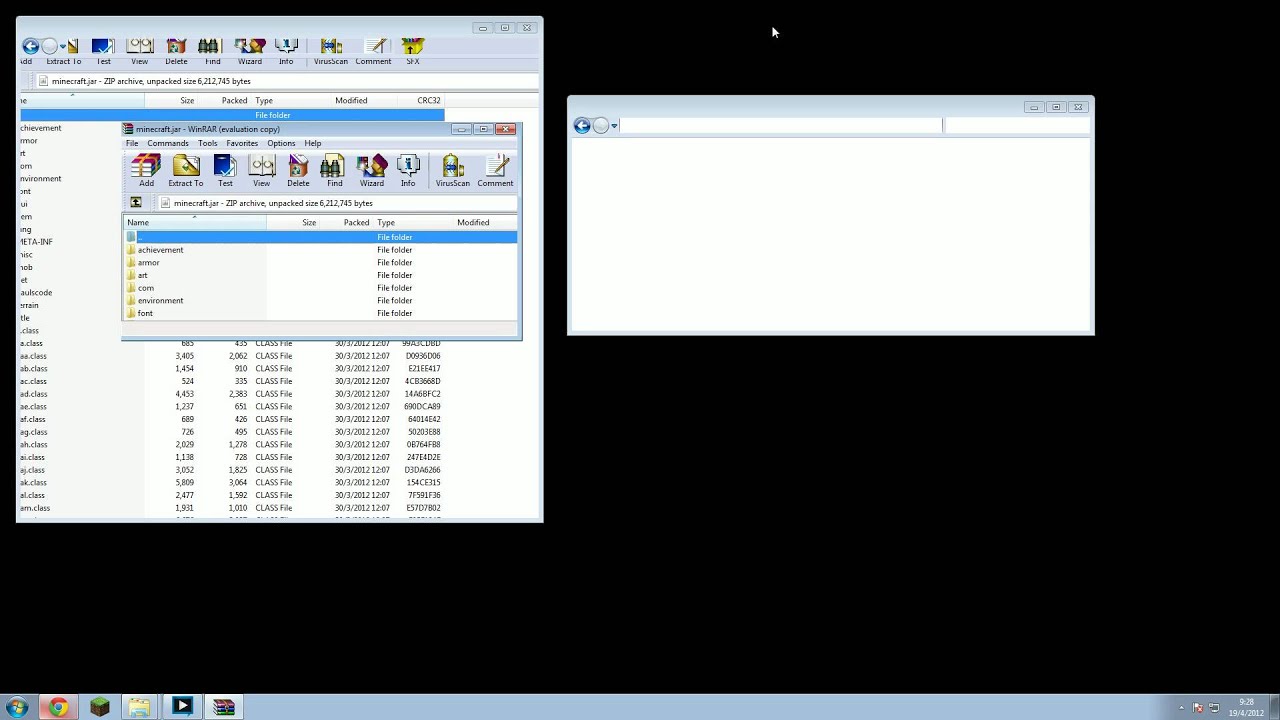Sort by Name column in front WinRAR
Screen dimensions: 1280x720
pyautogui.click(x=195, y=222)
